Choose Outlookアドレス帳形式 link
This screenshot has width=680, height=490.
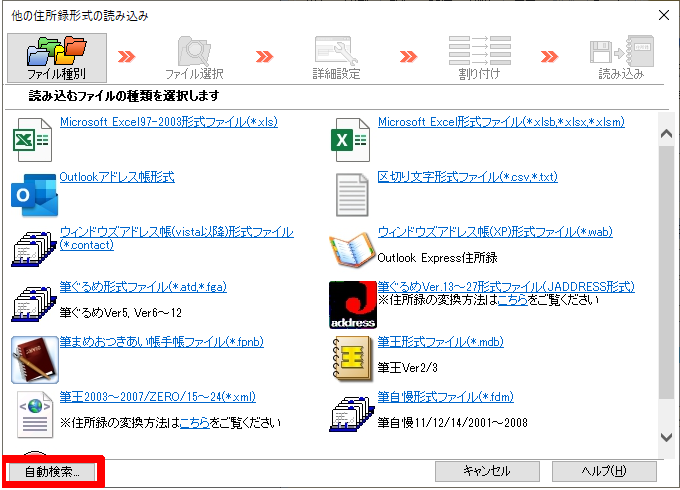coord(117,177)
